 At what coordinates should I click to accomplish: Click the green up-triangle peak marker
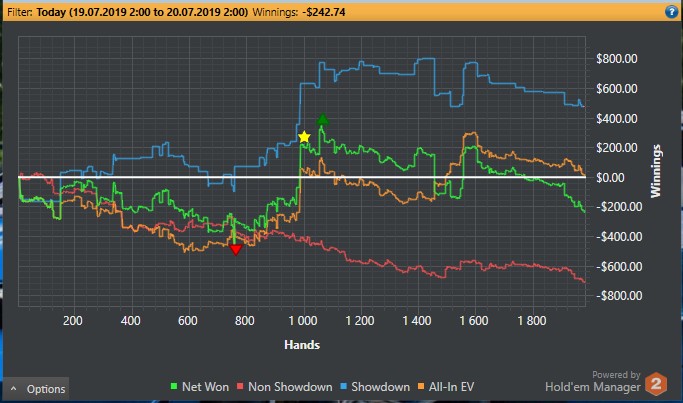click(x=322, y=119)
